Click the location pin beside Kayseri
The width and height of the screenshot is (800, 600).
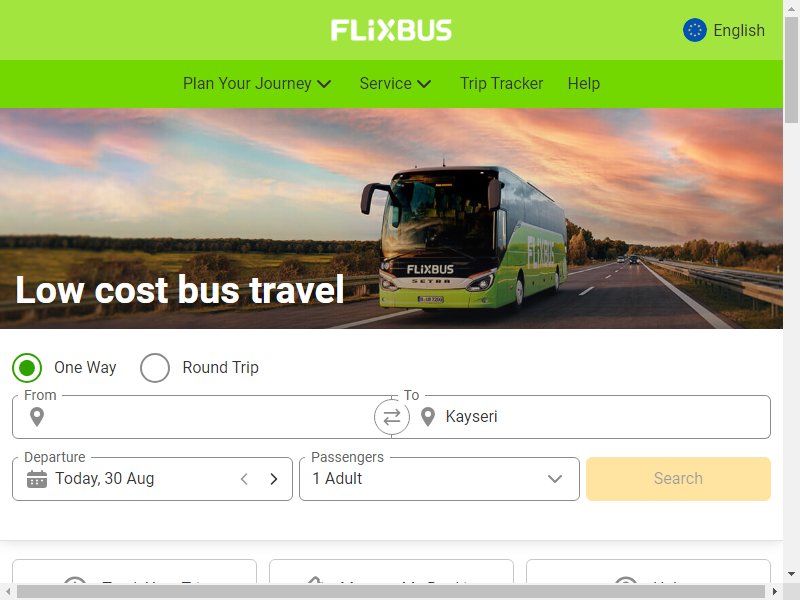point(428,417)
